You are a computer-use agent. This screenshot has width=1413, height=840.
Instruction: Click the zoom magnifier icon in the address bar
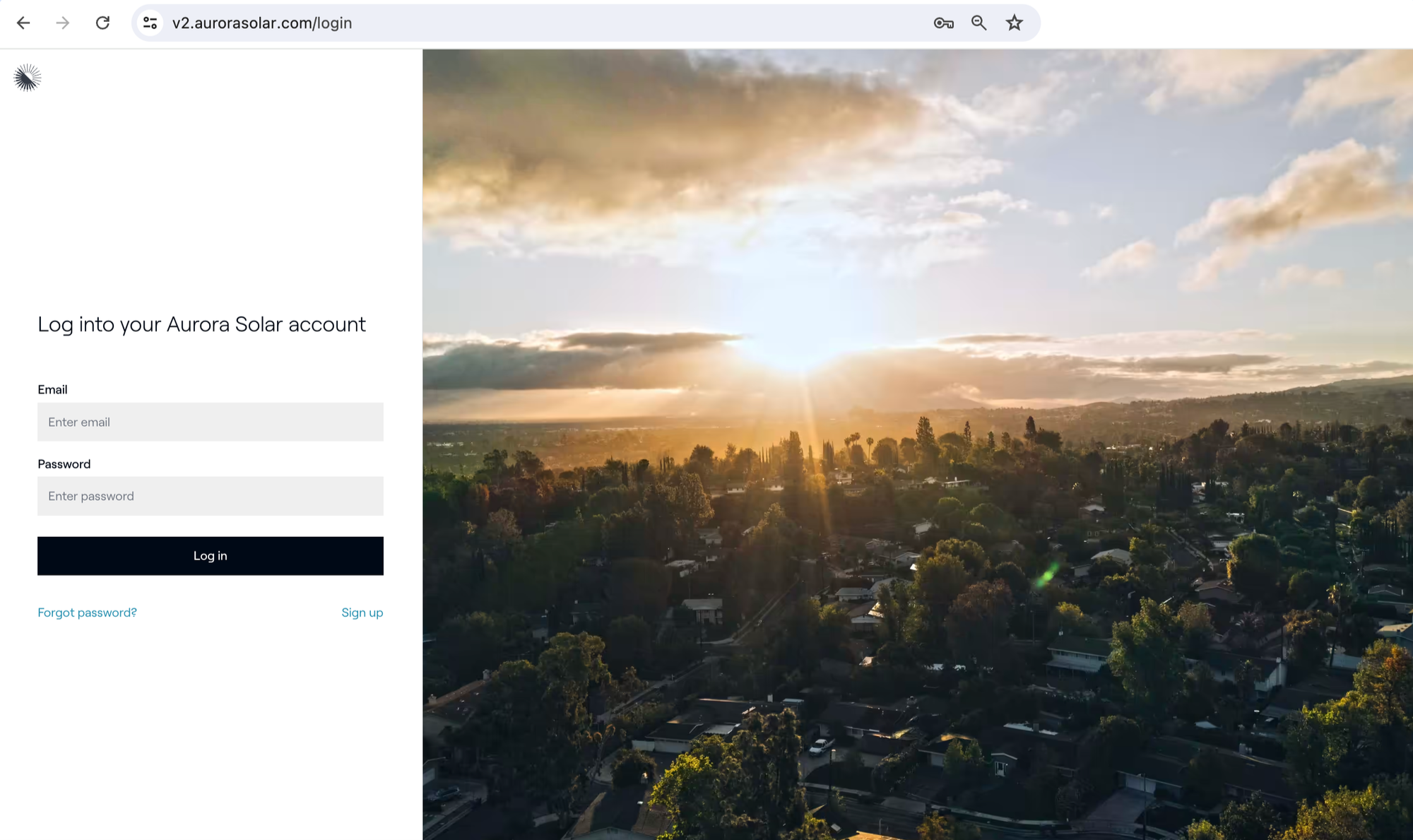(x=979, y=23)
